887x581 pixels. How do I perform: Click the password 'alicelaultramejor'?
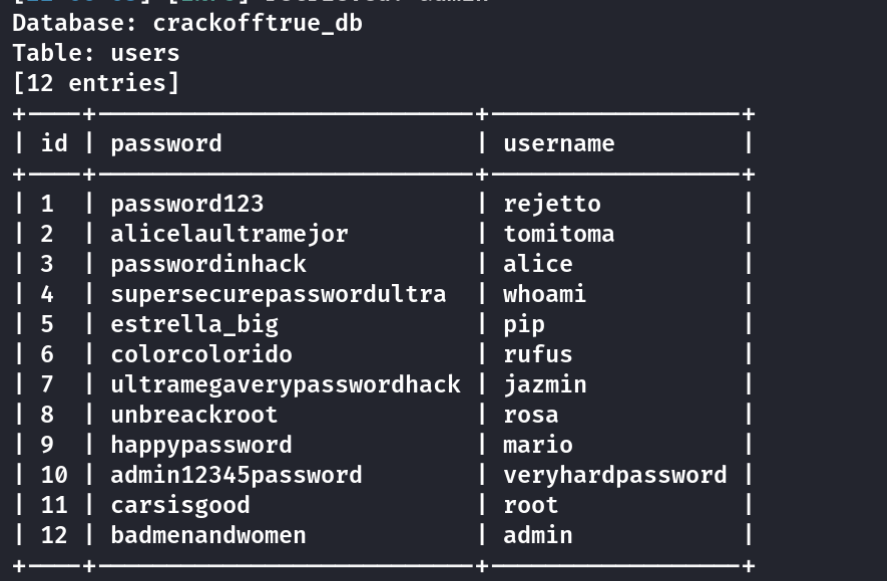point(229,234)
